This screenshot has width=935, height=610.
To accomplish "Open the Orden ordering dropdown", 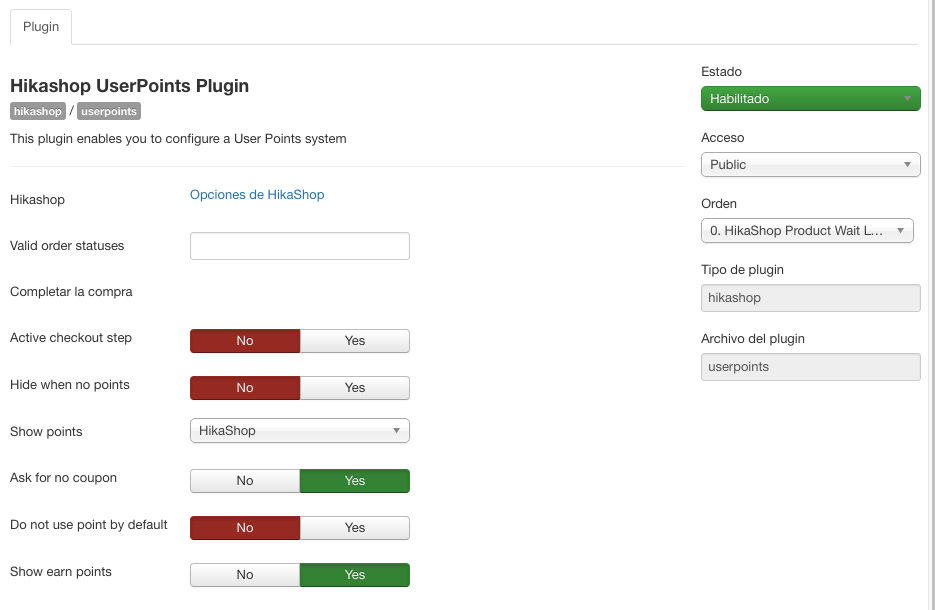I will [807, 231].
